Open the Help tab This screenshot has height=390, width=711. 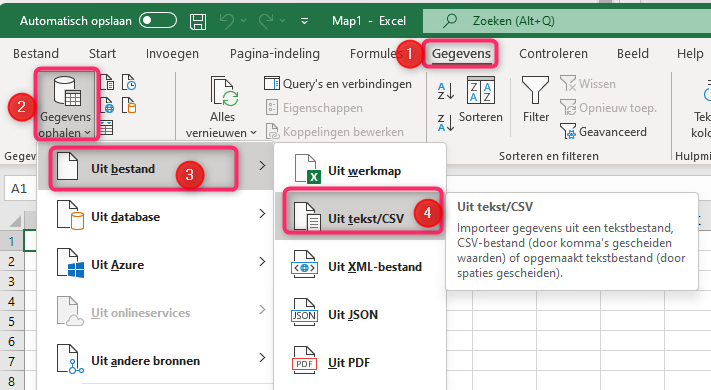pos(690,54)
